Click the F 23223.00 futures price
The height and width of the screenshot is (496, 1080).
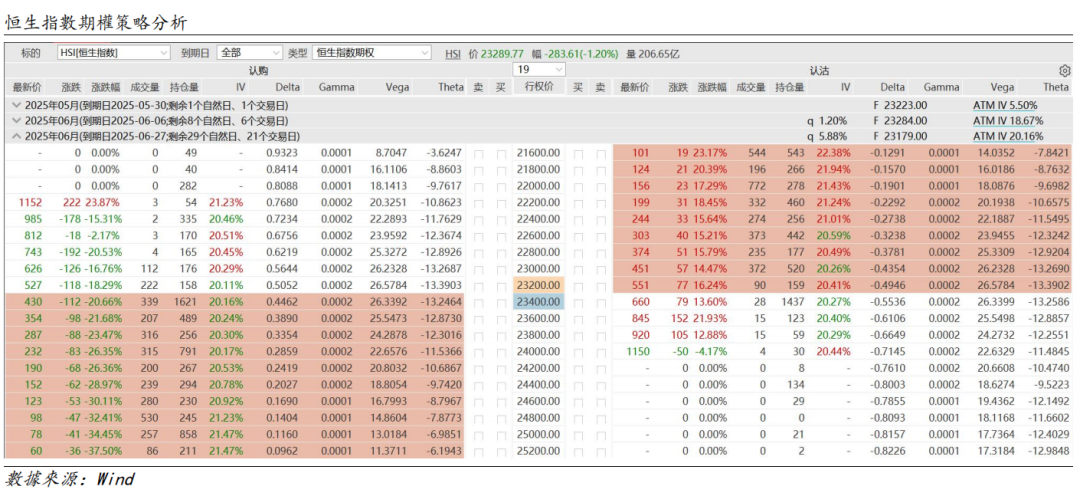click(x=900, y=105)
